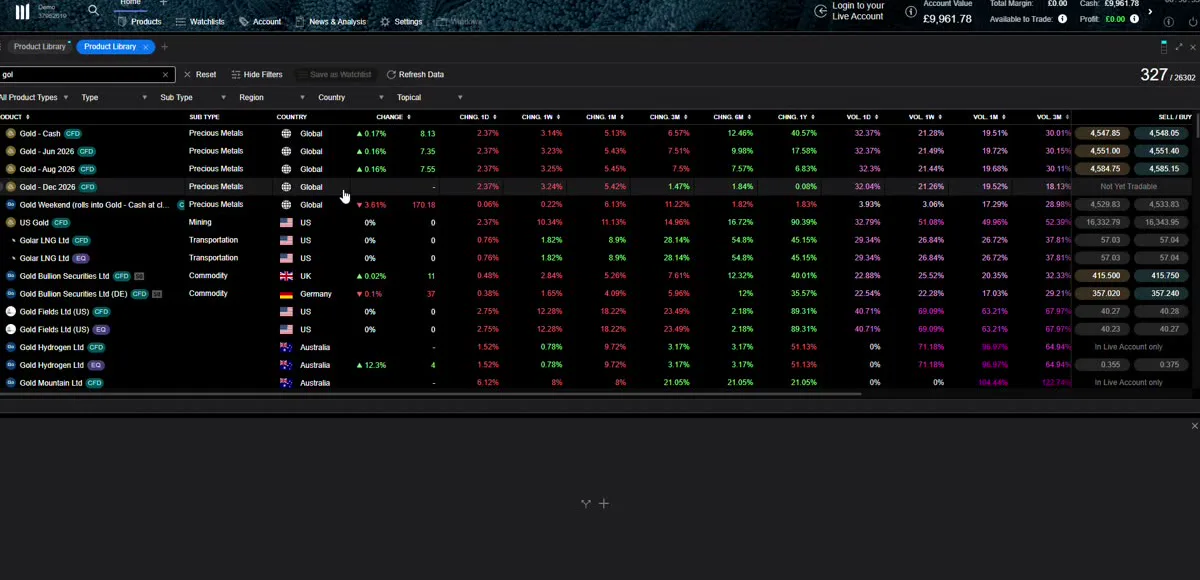The image size is (1200, 580).
Task: Click the EQ badge on Golar LNG Ltd
Action: [81, 258]
